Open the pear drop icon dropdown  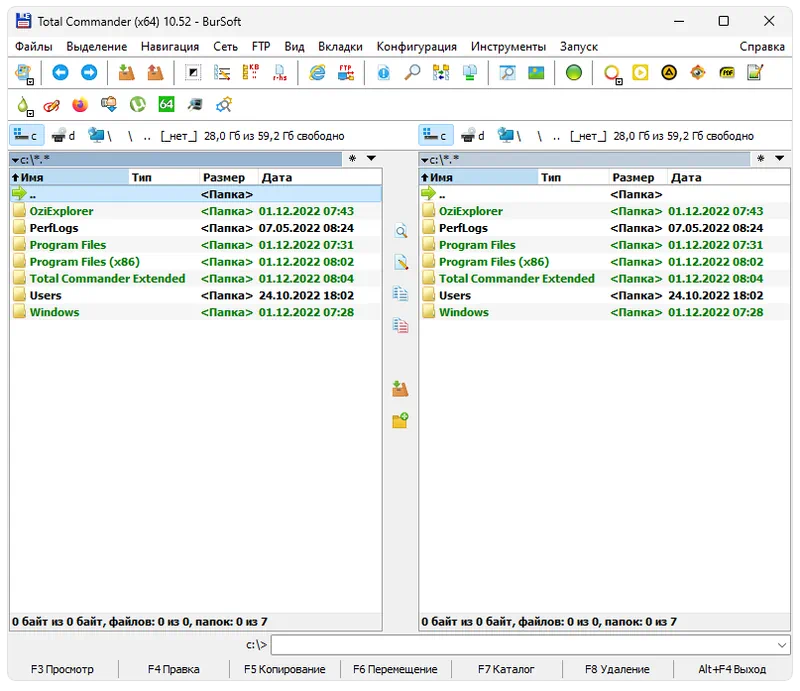pos(30,113)
